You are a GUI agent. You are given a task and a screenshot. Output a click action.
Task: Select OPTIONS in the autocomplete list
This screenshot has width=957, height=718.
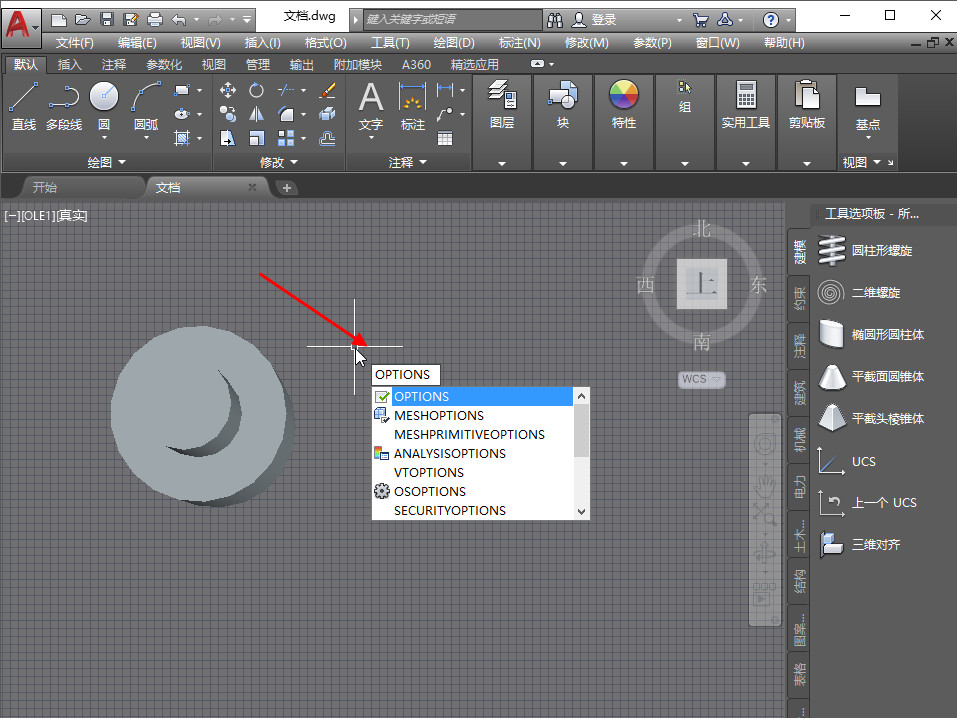[x=472, y=396]
